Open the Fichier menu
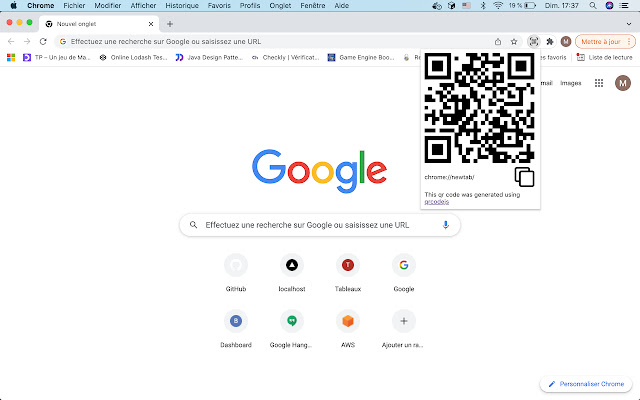This screenshot has height=400, width=640. click(74, 6)
